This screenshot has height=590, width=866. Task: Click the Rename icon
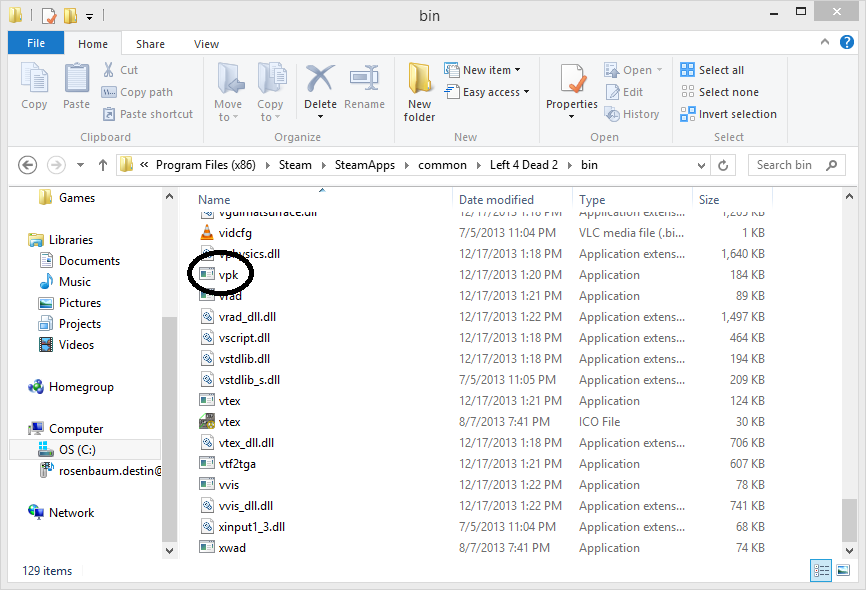coord(365,78)
